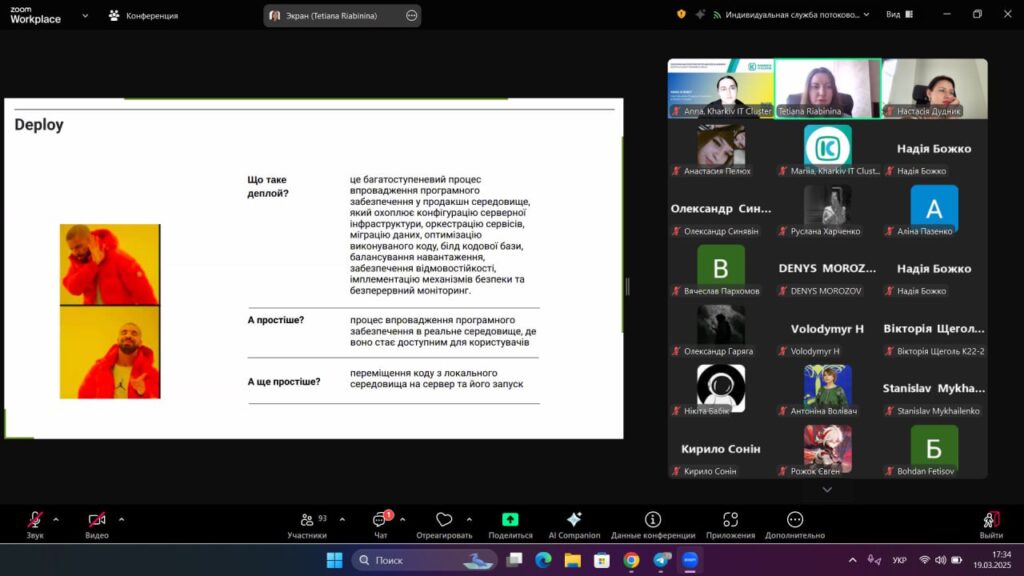The image size is (1024, 576).
Task: Expand the arrow next to Чат
Action: pos(402,520)
